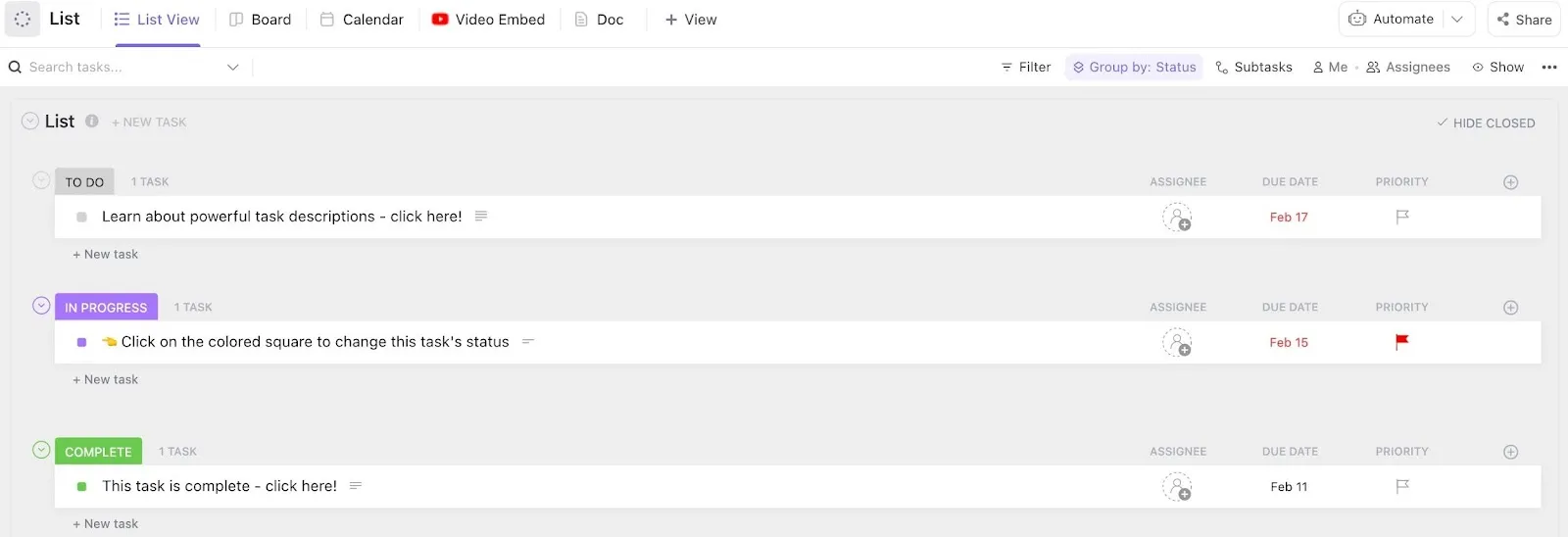Click the info icon beside List heading

pyautogui.click(x=91, y=122)
